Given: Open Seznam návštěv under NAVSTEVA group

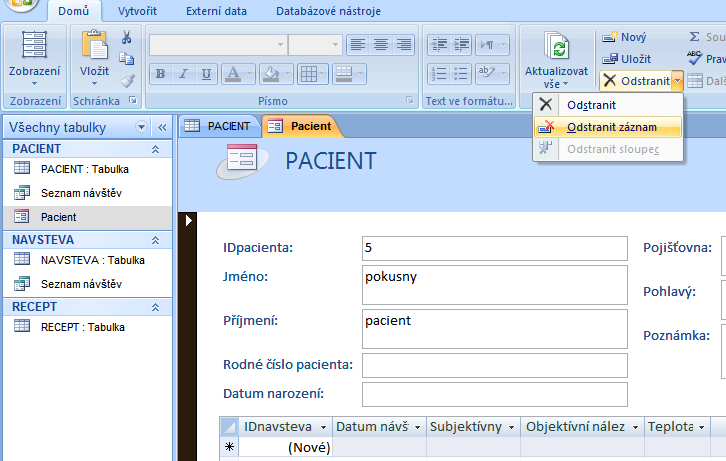Looking at the screenshot, I should click(x=88, y=284).
